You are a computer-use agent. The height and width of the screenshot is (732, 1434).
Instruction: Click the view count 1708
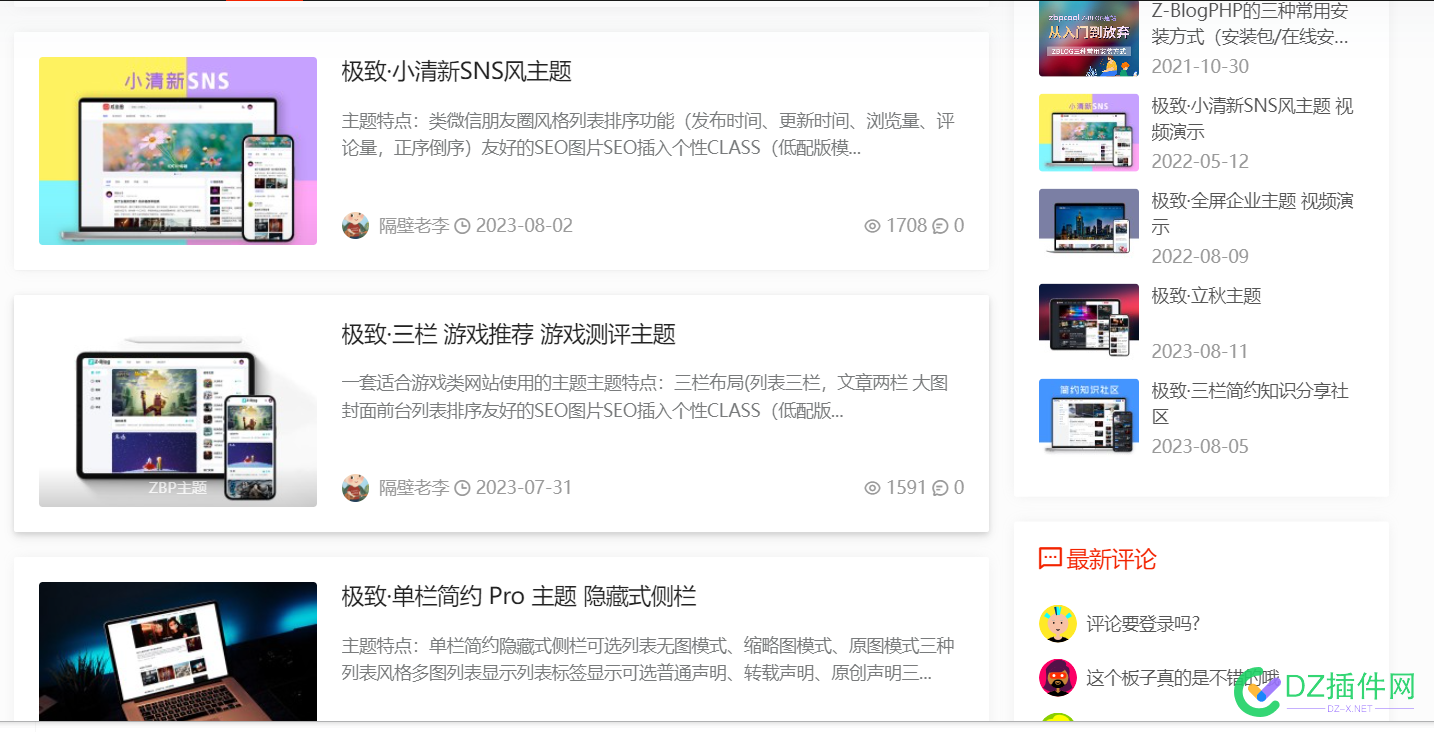(907, 226)
